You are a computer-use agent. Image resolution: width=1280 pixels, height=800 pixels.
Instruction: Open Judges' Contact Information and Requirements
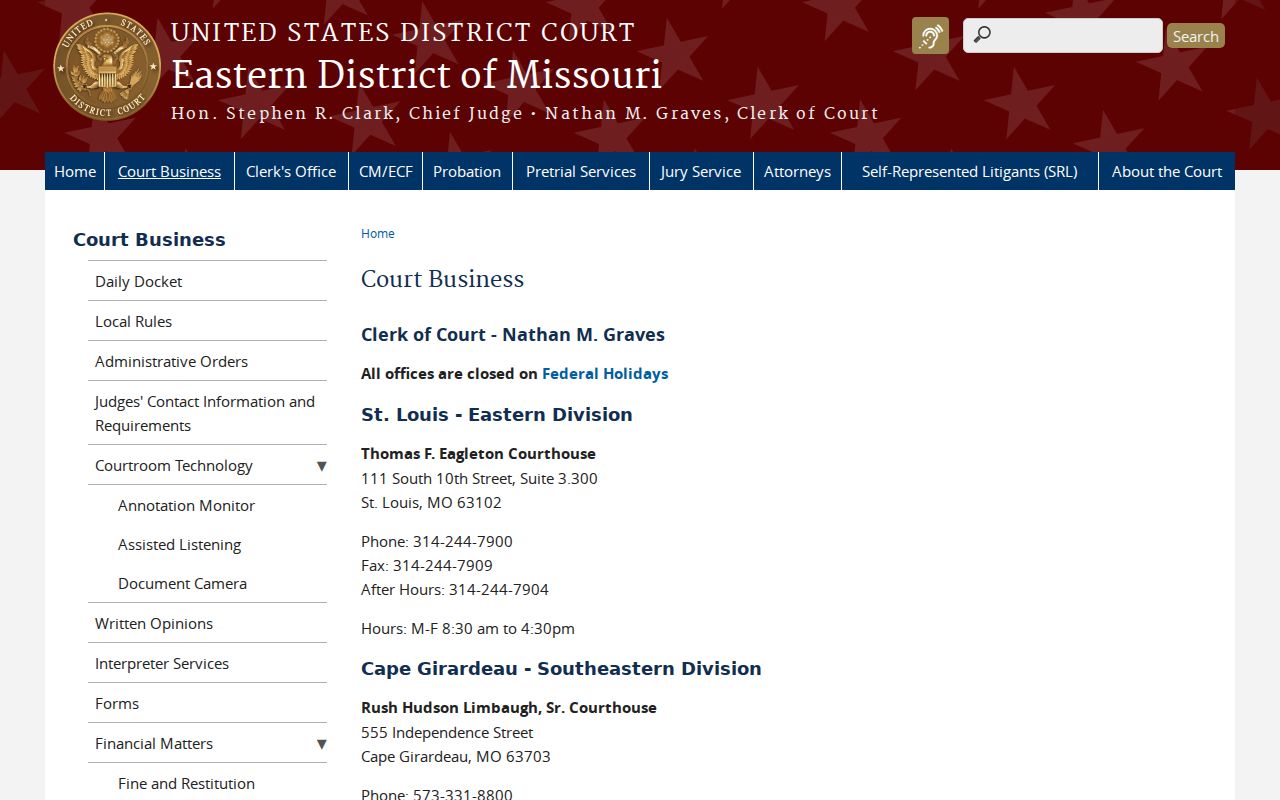205,413
